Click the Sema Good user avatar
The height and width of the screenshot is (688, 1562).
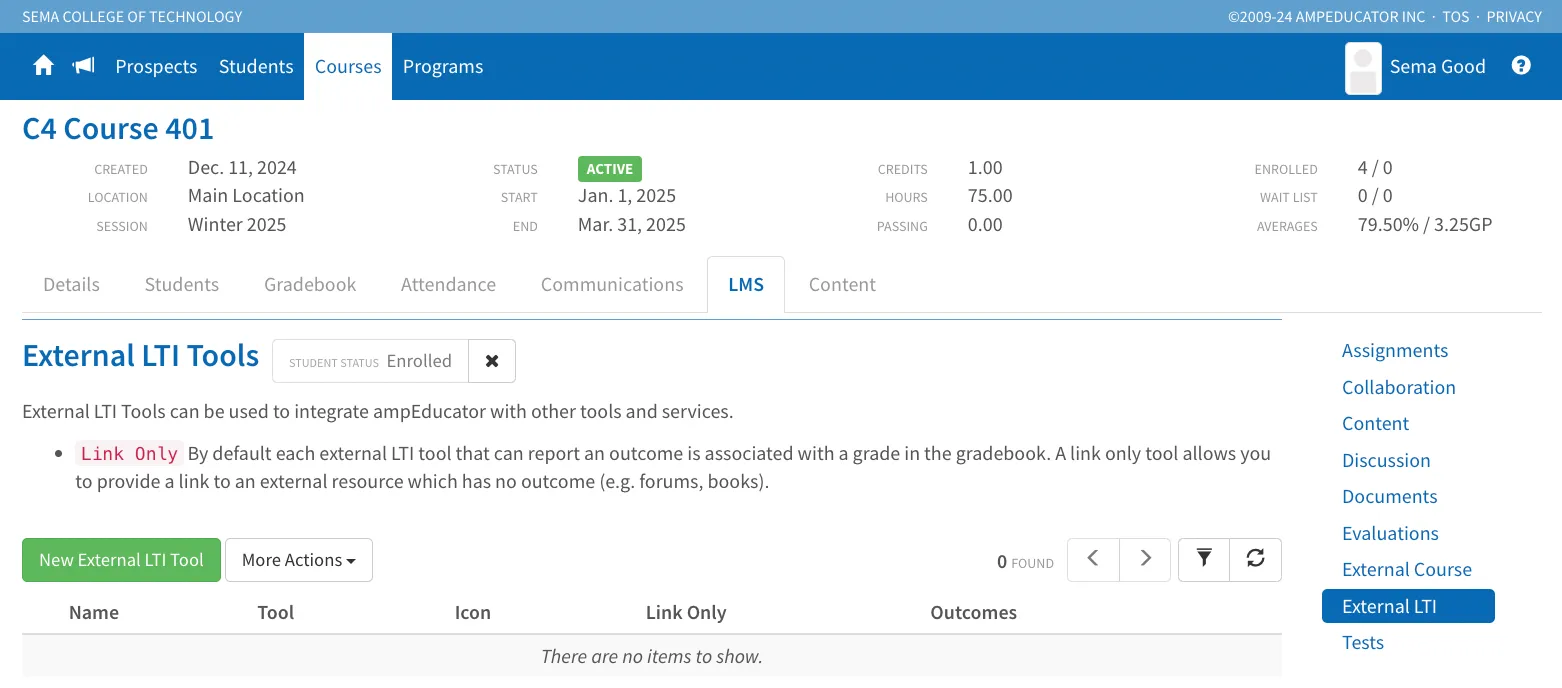point(1363,68)
